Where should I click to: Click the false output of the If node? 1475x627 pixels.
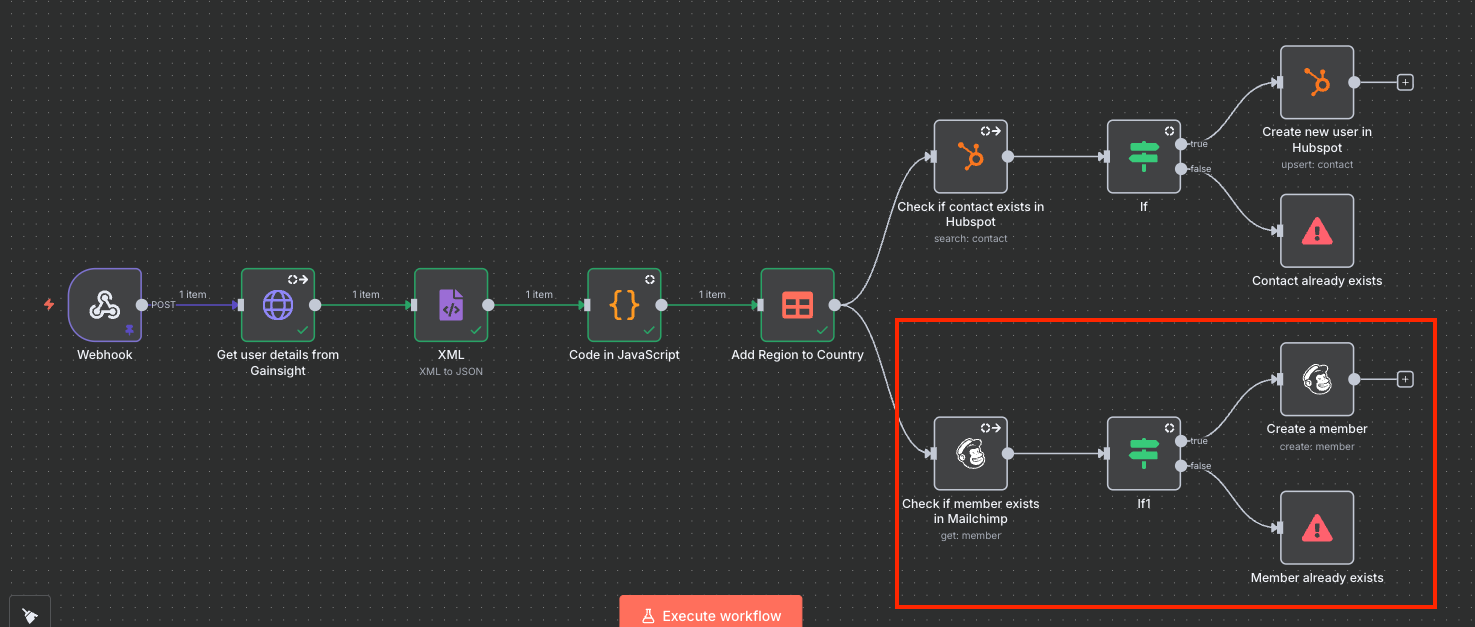[1182, 169]
